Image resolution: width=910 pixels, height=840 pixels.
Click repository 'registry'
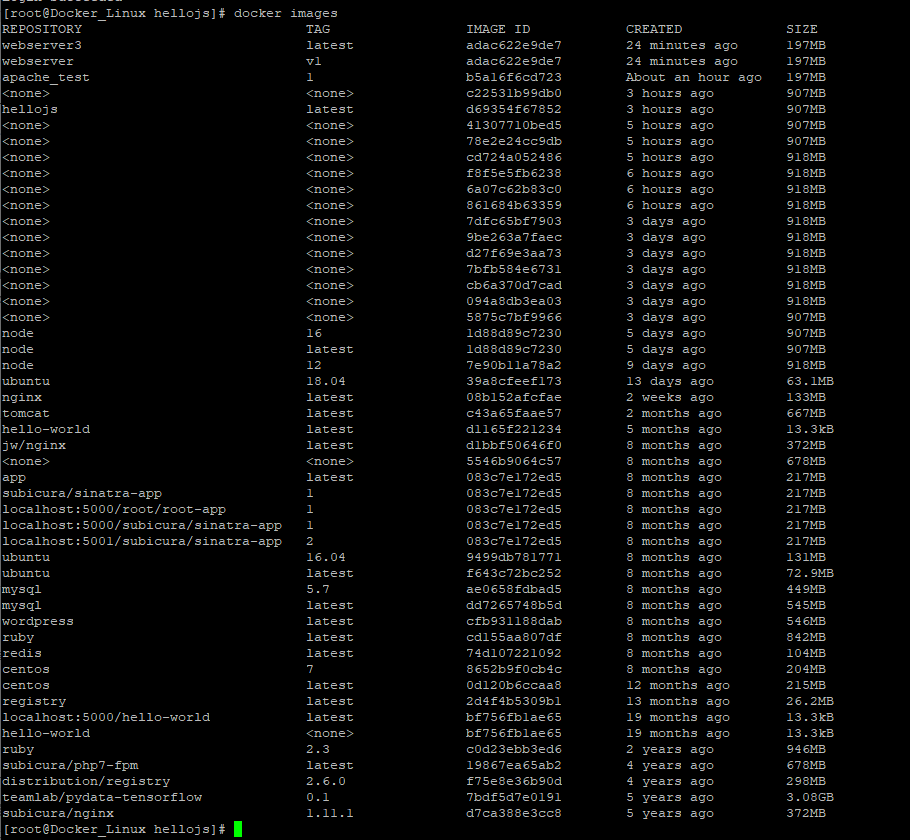(34, 702)
